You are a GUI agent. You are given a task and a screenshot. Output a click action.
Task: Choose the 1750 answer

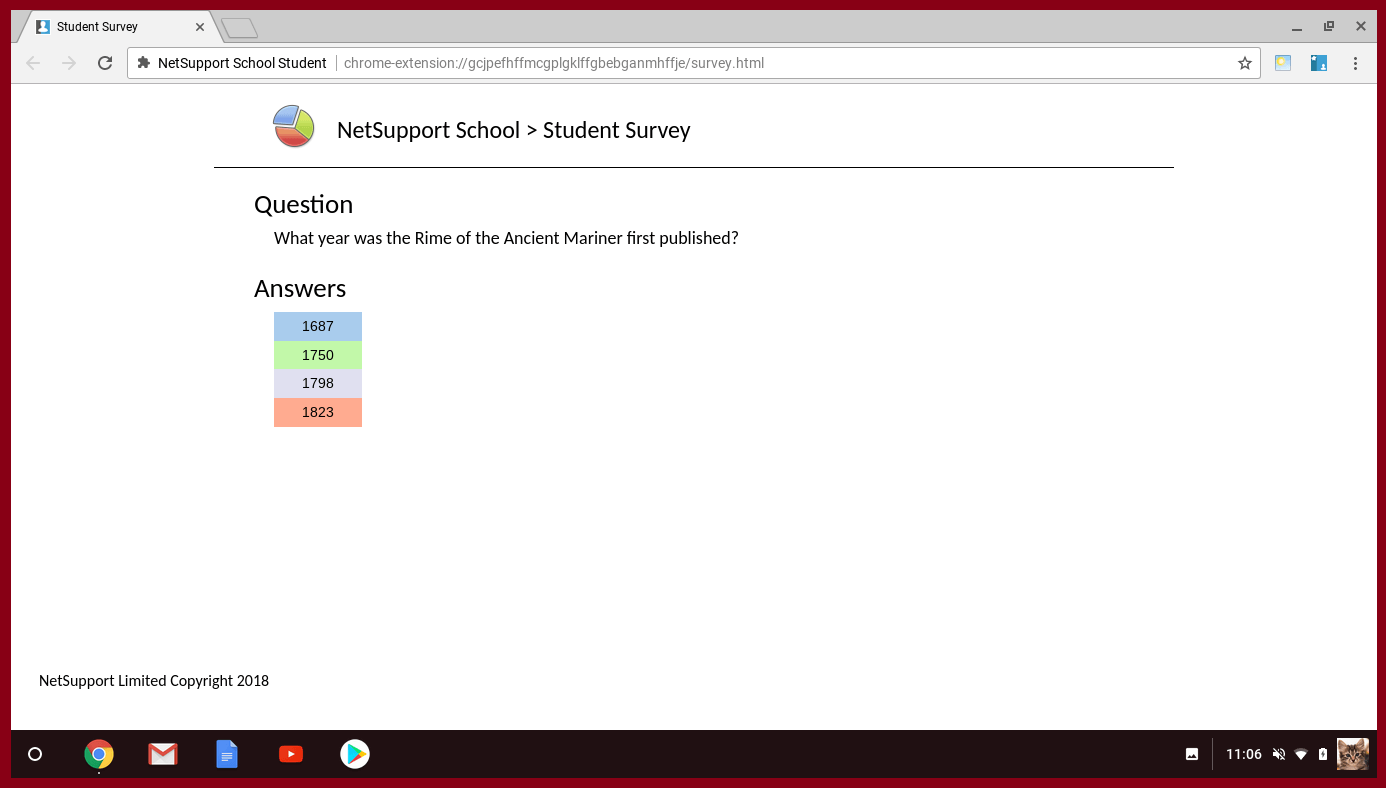click(x=317, y=355)
